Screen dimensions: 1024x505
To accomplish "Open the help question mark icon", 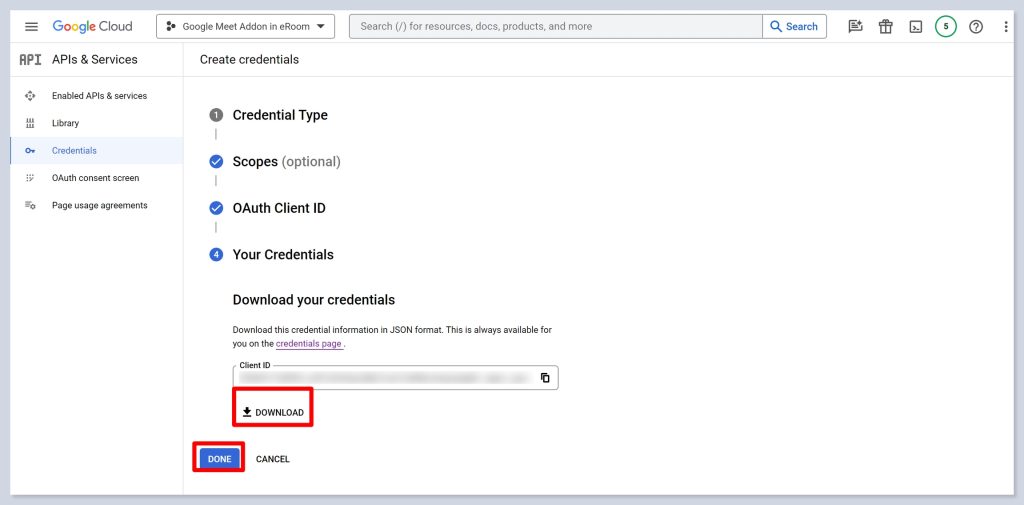I will (x=976, y=27).
